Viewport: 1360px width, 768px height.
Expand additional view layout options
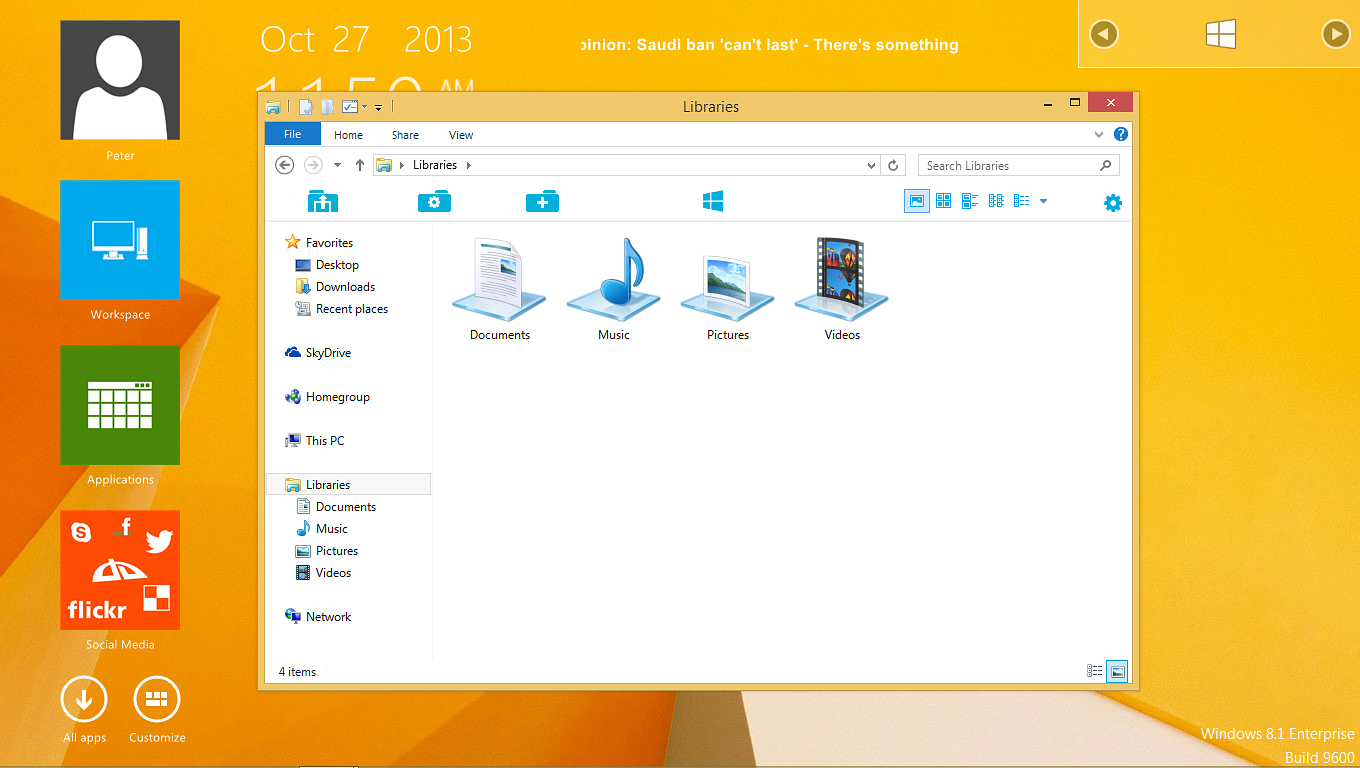1043,200
